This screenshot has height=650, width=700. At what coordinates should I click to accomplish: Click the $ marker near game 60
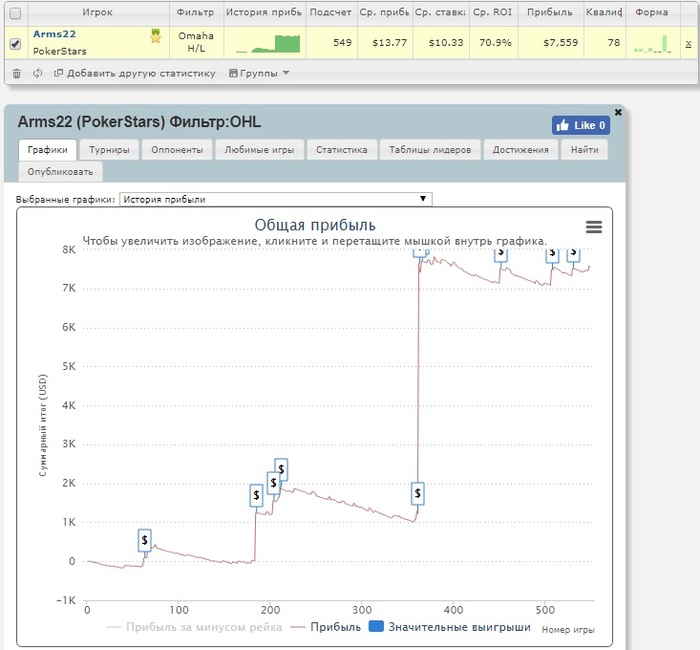(x=144, y=540)
